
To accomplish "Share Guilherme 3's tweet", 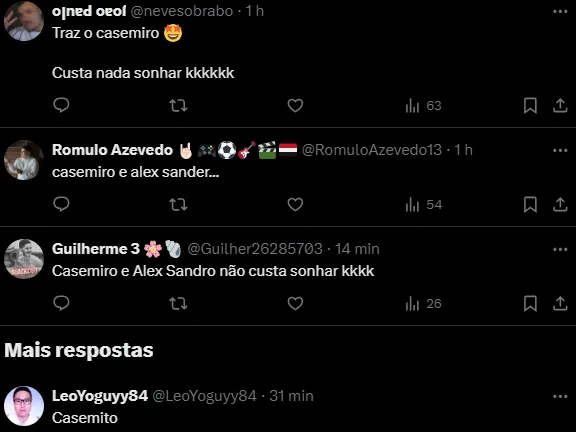I will (560, 303).
